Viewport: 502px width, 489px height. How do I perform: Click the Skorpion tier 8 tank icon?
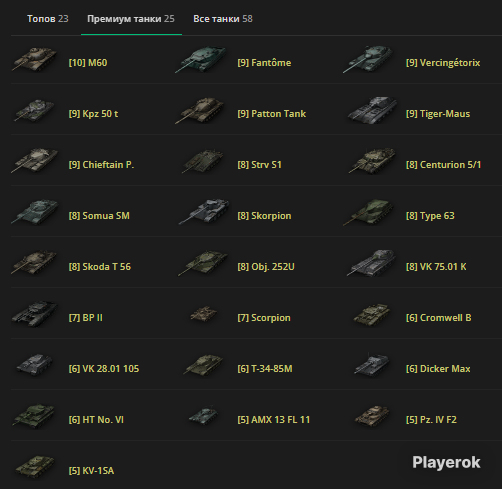click(x=204, y=212)
